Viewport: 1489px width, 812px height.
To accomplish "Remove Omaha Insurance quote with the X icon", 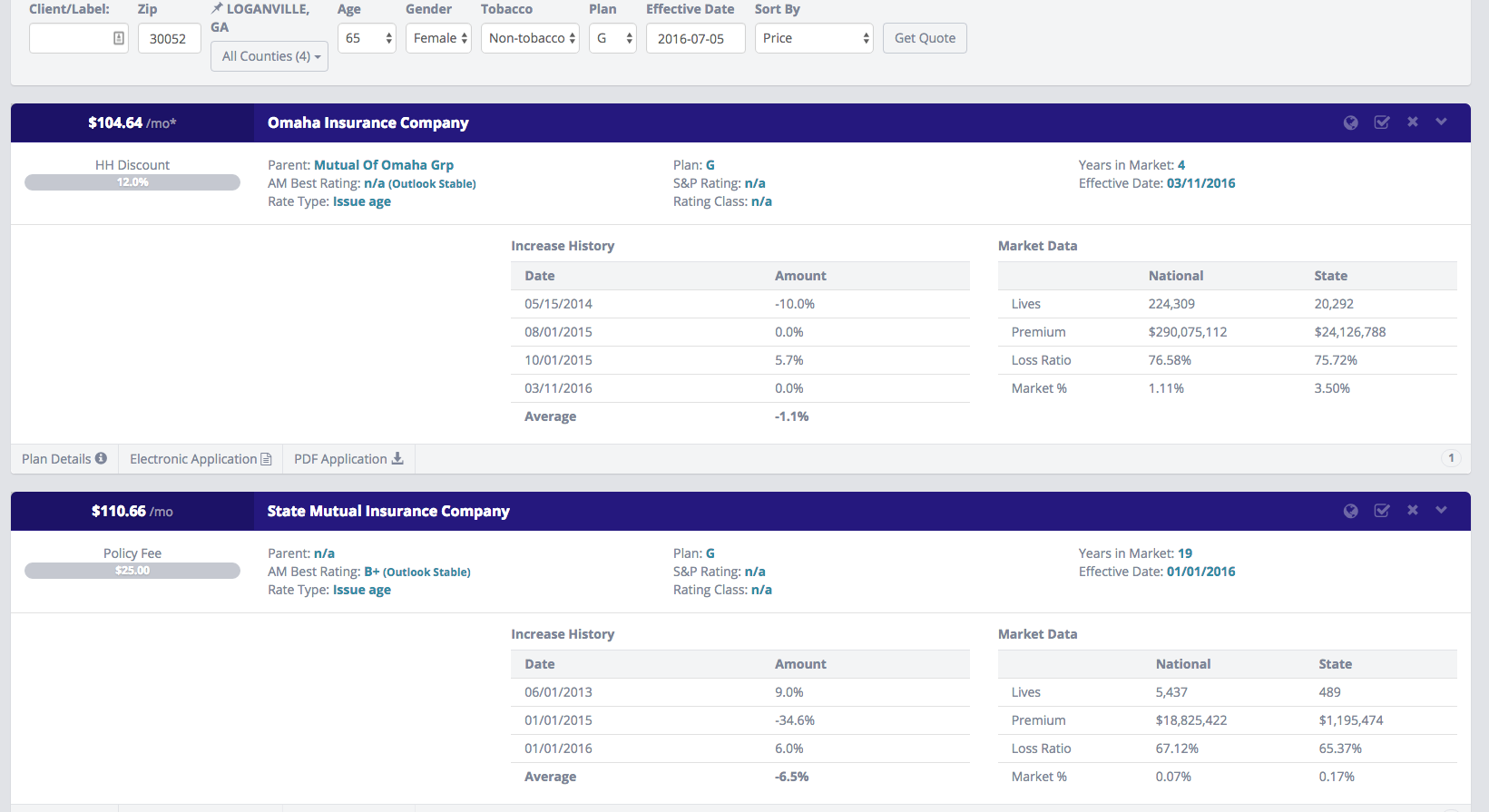I will pos(1413,122).
